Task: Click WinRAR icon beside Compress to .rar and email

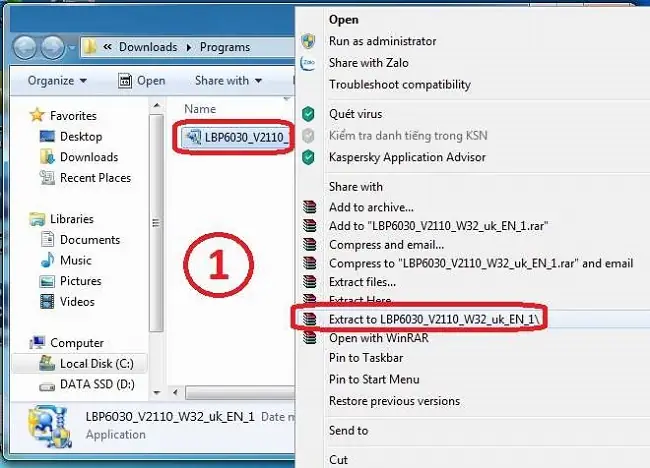Action: click(310, 263)
